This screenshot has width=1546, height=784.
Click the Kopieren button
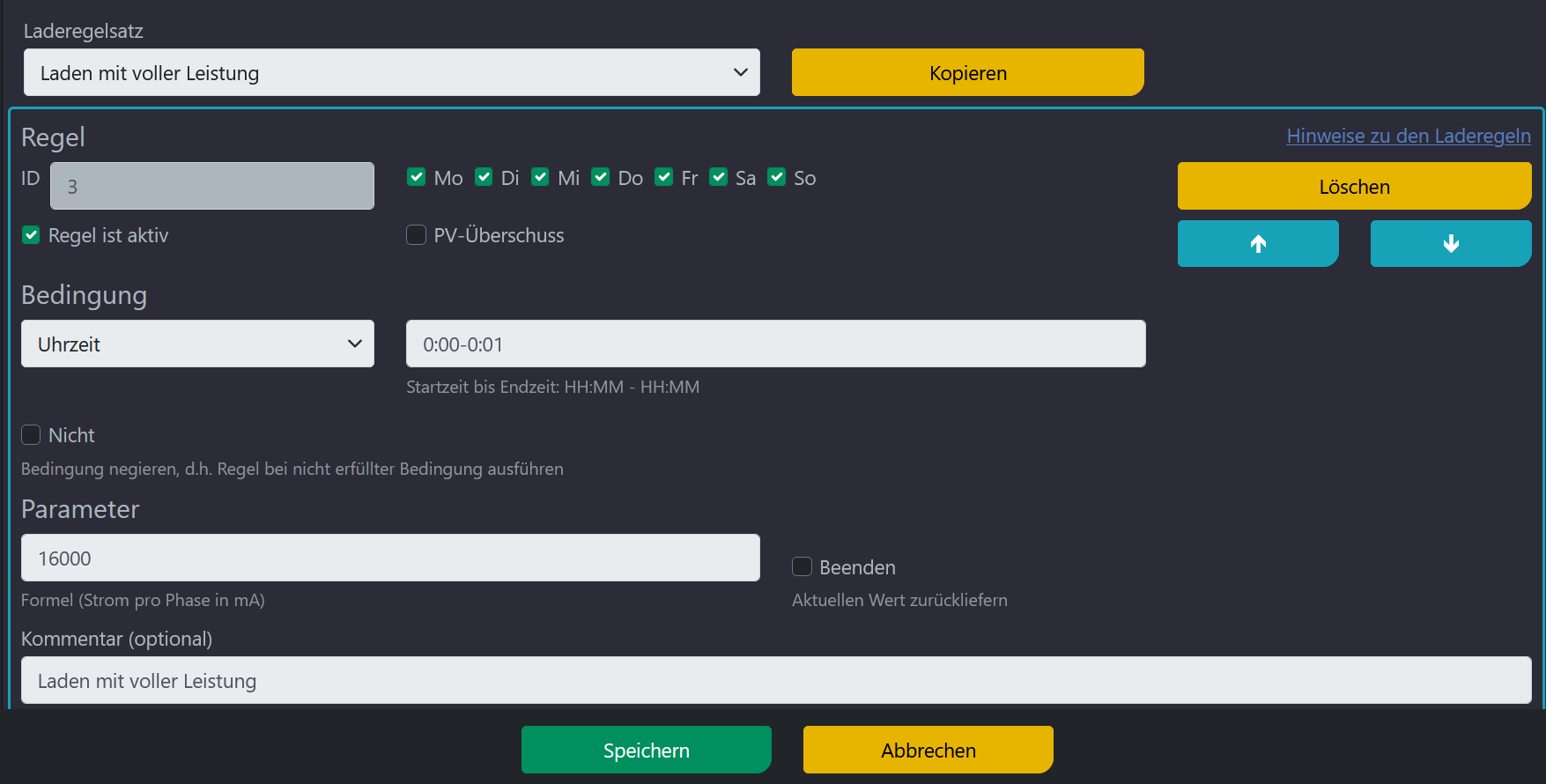pyautogui.click(x=967, y=73)
